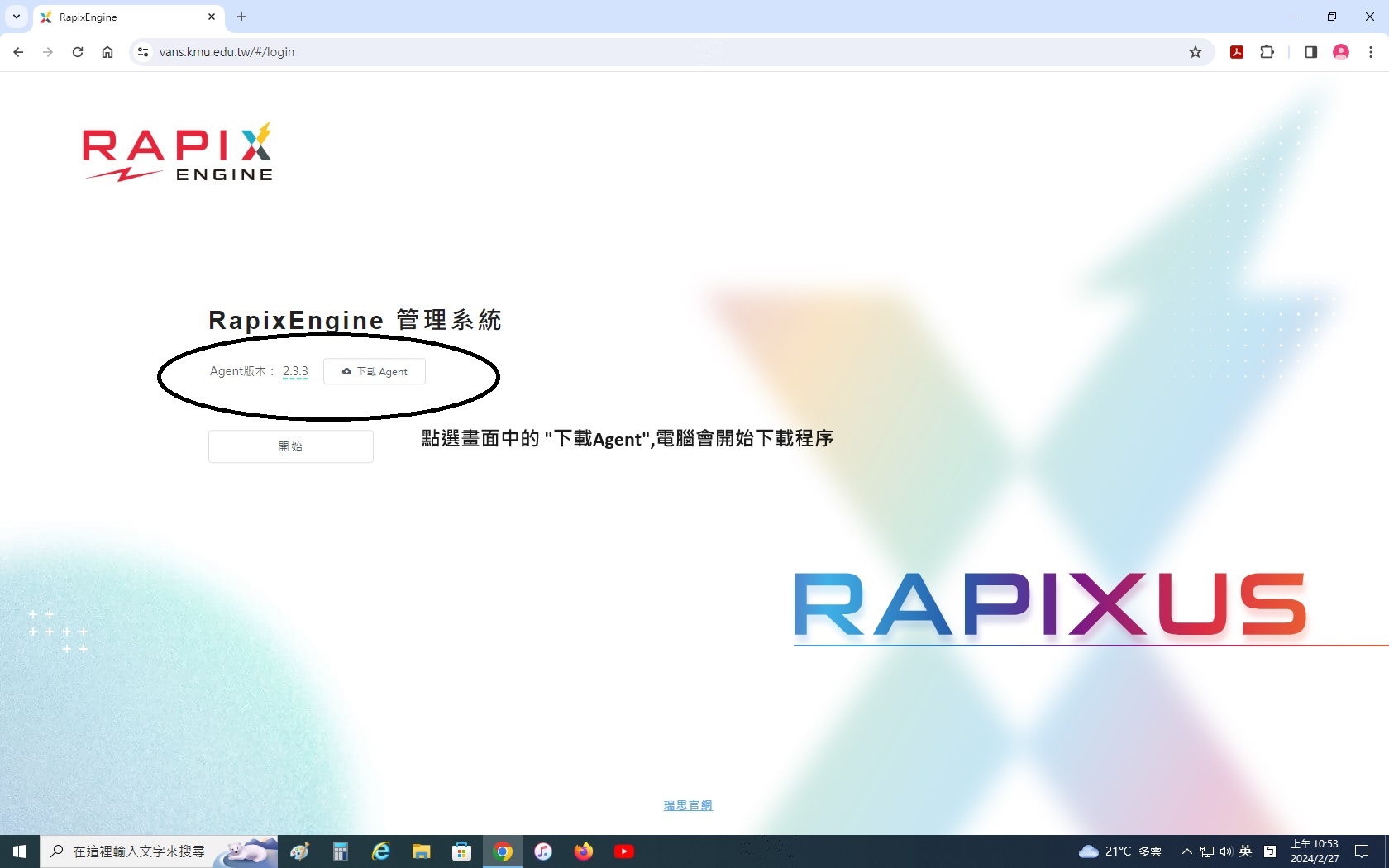Open a new browser tab

point(241,17)
